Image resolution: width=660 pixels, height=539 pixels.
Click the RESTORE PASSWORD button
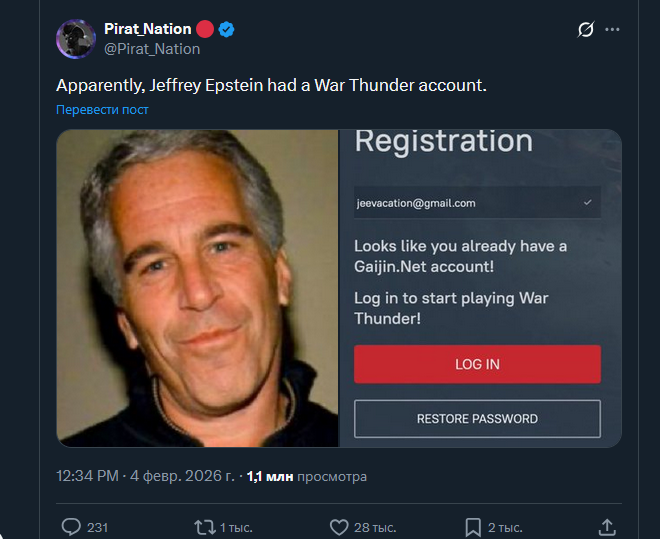pos(477,419)
